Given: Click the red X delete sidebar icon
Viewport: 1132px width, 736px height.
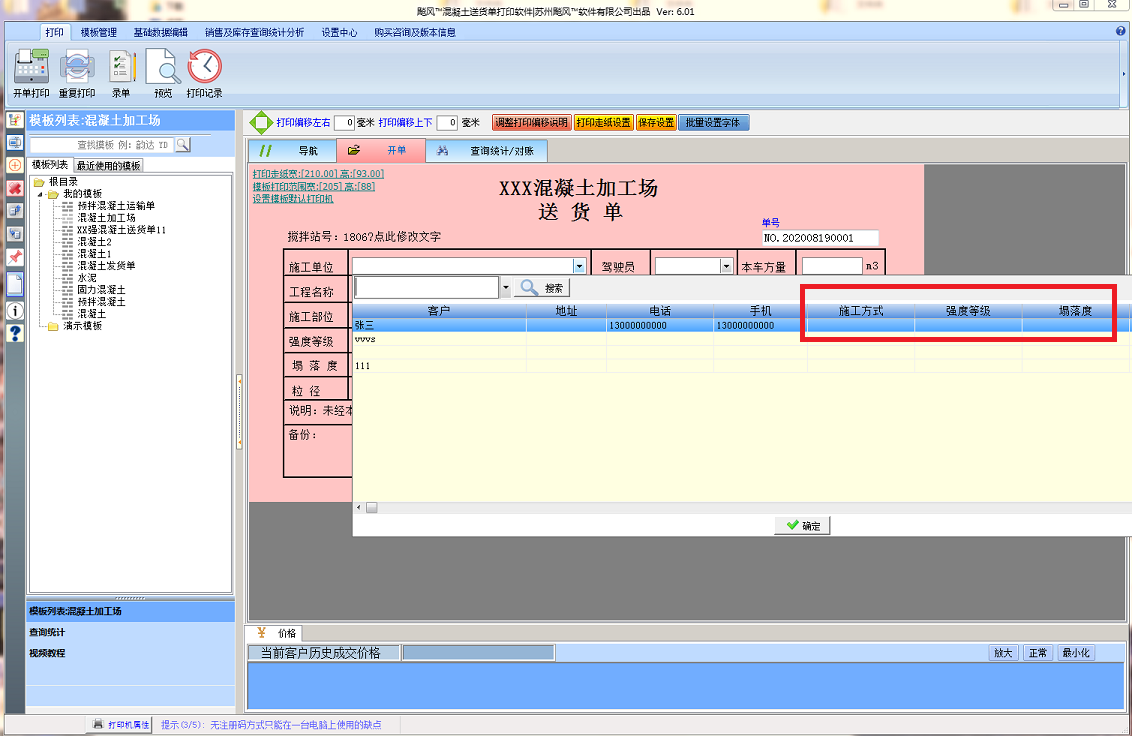Looking at the screenshot, I should pos(15,188).
